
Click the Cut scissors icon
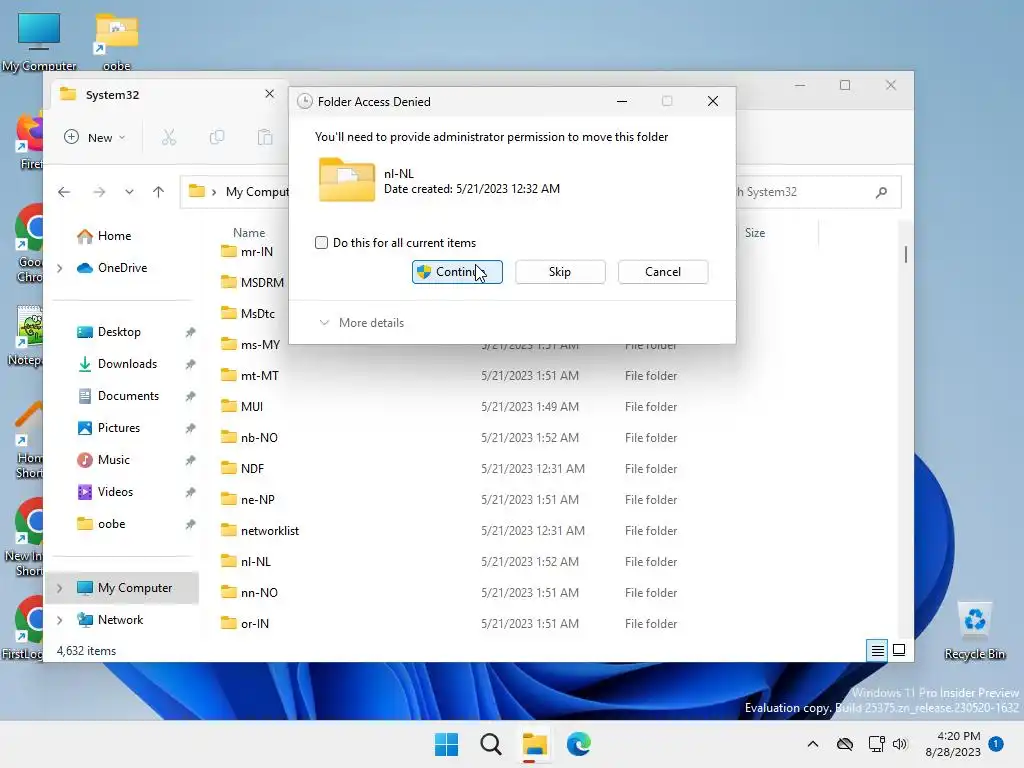(x=168, y=137)
